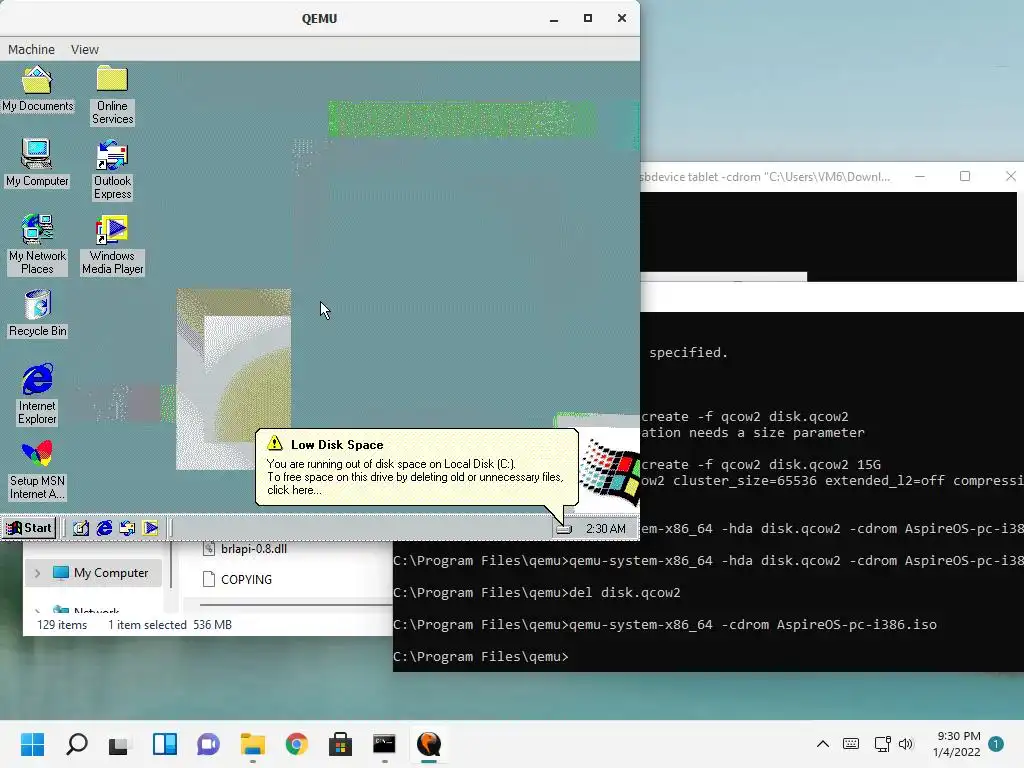Click the command prompt title text
The height and width of the screenshot is (768, 1024).
coord(765,177)
